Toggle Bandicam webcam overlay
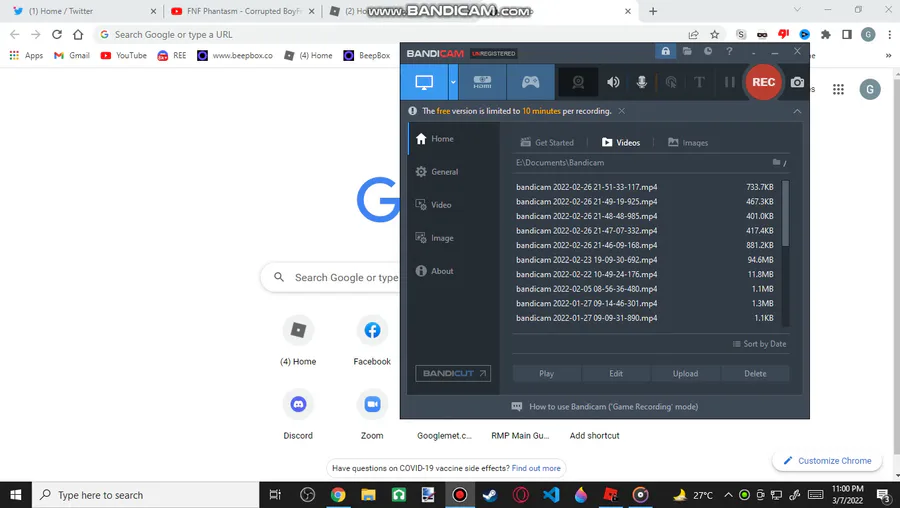The image size is (900, 508). (578, 82)
